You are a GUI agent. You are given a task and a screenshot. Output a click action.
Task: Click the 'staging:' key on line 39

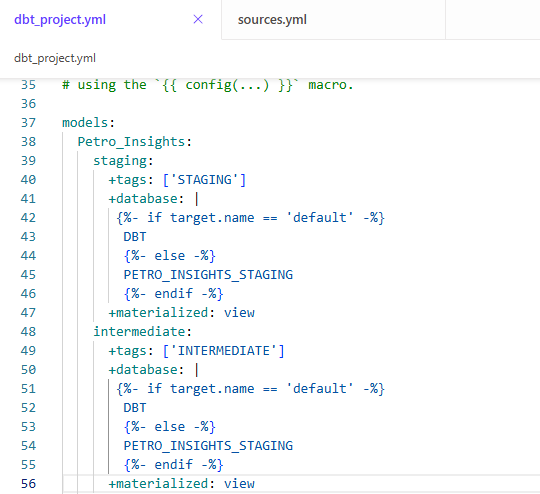(x=123, y=161)
